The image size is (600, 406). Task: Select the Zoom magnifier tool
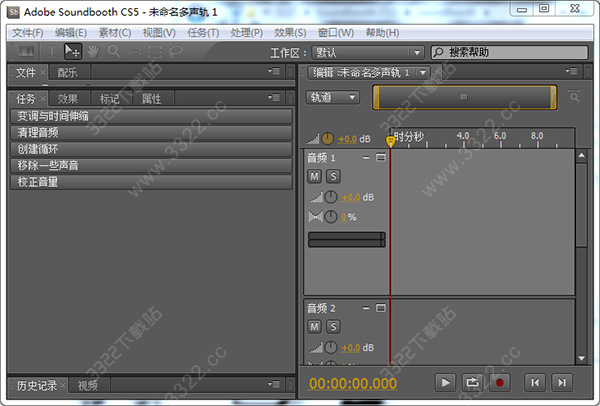tap(114, 51)
